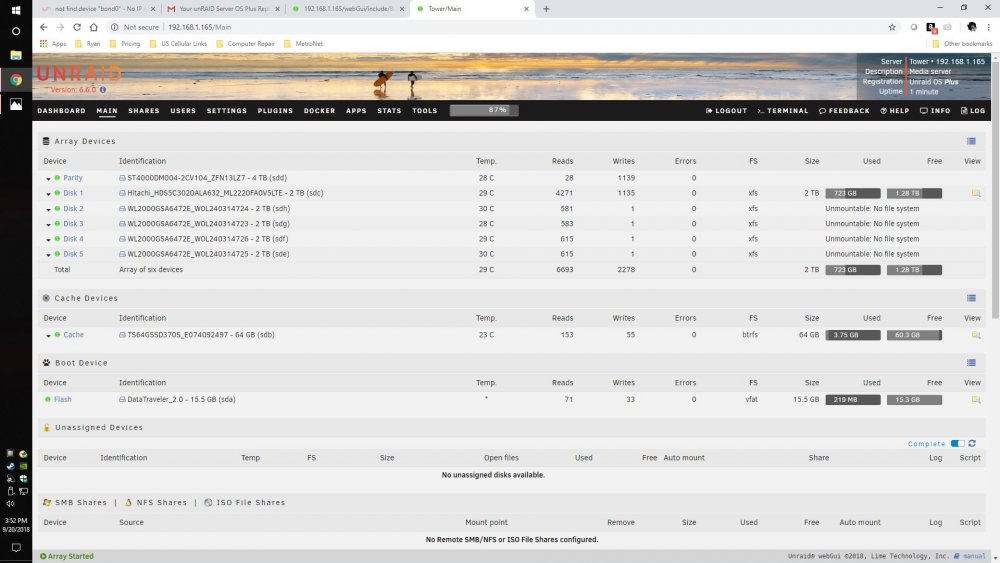Open Cache Devices list view icon
1000x563 pixels.
(971, 298)
